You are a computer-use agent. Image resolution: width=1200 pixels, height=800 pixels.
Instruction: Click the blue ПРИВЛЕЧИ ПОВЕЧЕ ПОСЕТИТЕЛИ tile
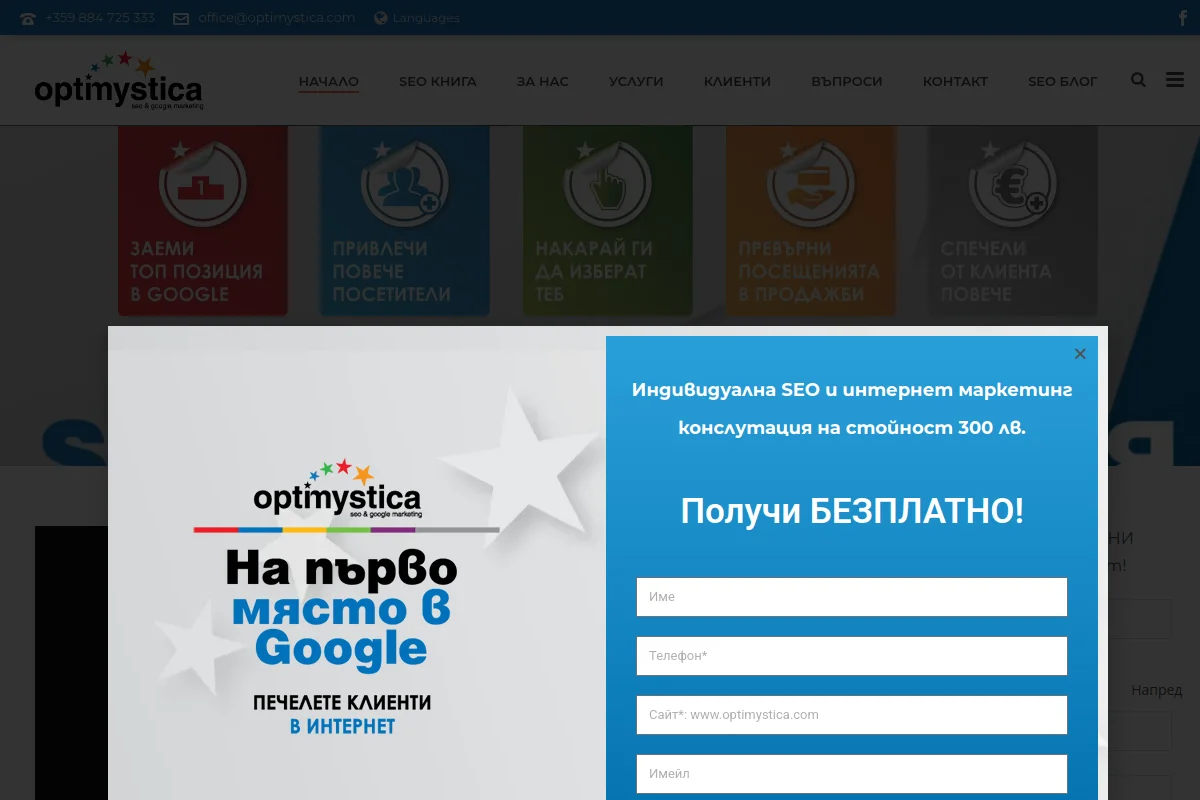405,221
